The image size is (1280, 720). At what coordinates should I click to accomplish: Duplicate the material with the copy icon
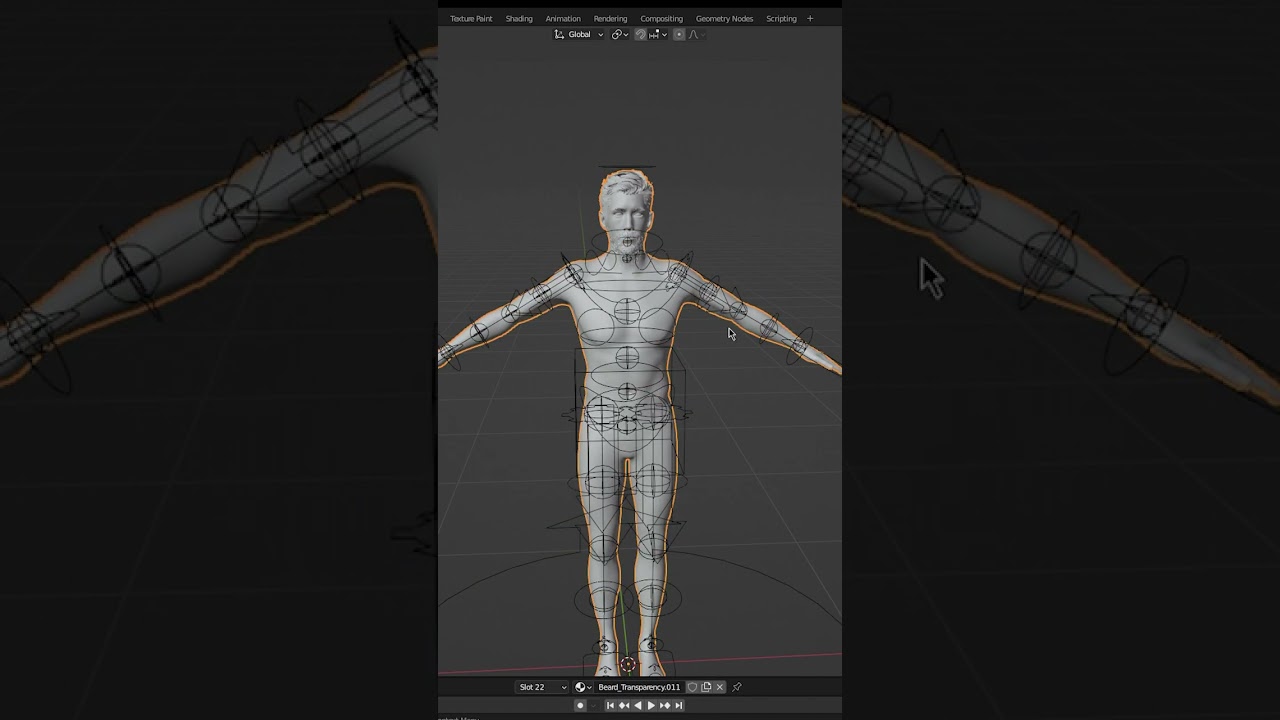(706, 687)
